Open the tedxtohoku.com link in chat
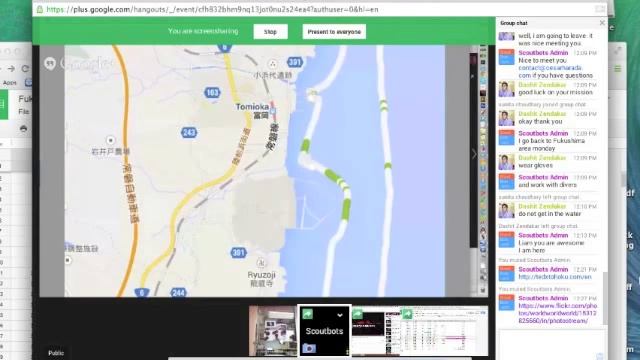The image size is (640, 360). tap(555, 277)
